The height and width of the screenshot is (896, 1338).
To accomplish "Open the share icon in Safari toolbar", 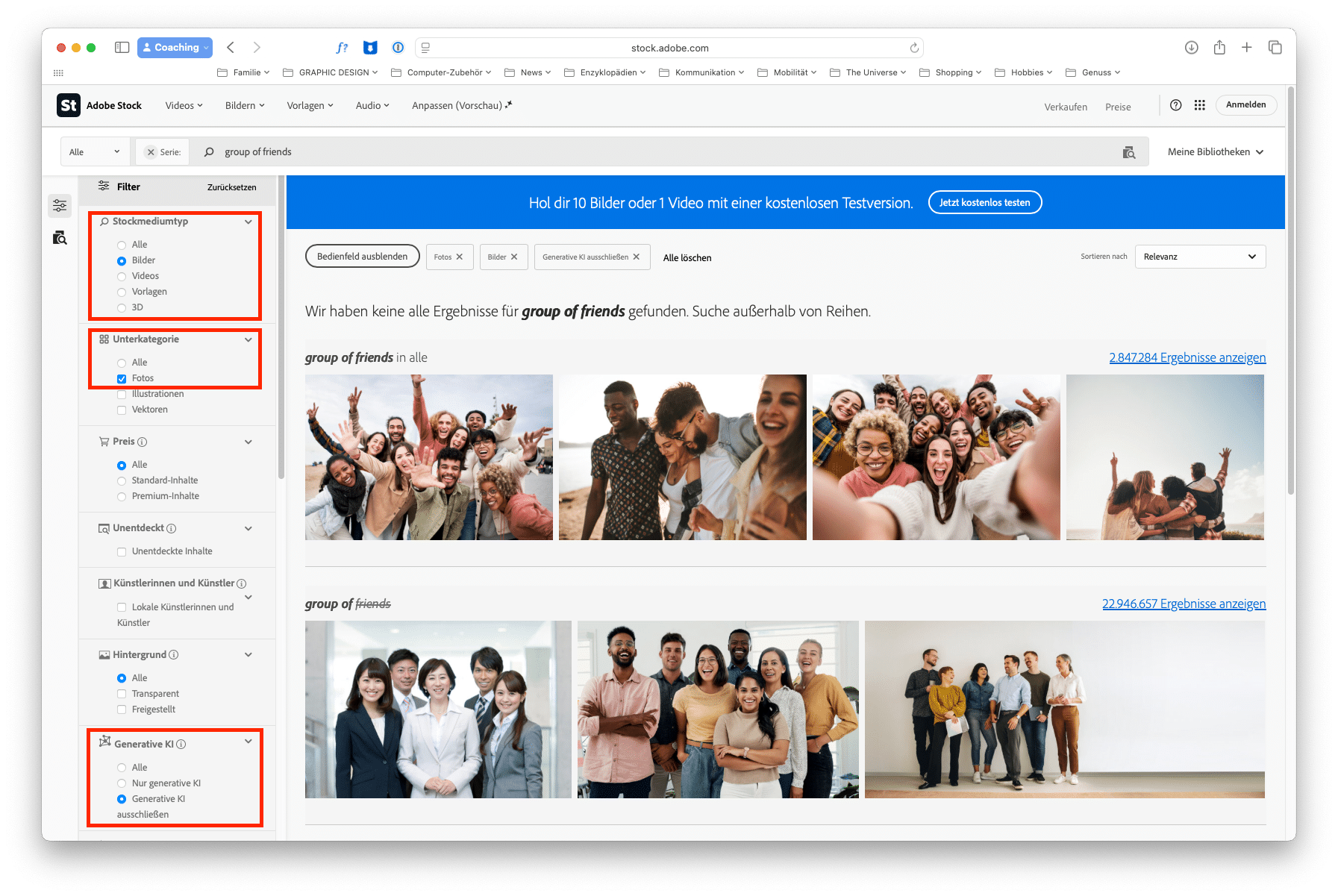I will pyautogui.click(x=1219, y=47).
